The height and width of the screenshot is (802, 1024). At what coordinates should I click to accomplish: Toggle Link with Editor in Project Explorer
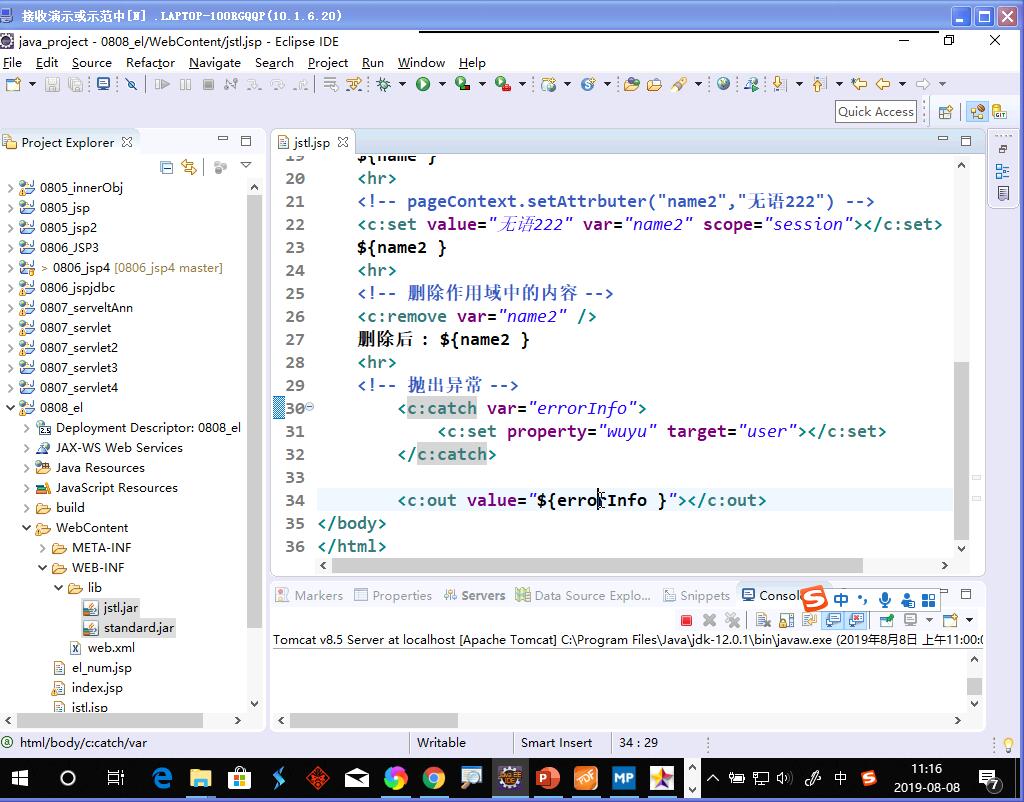click(189, 167)
